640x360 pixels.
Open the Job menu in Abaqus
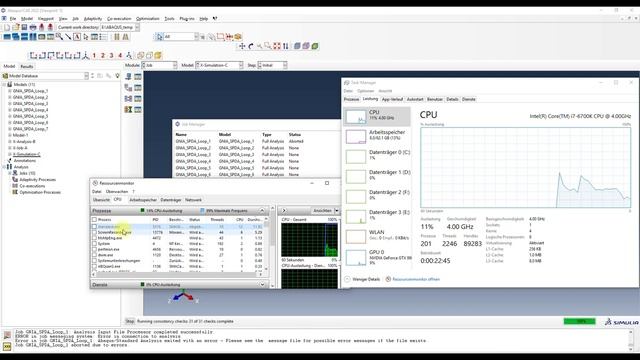(76, 19)
